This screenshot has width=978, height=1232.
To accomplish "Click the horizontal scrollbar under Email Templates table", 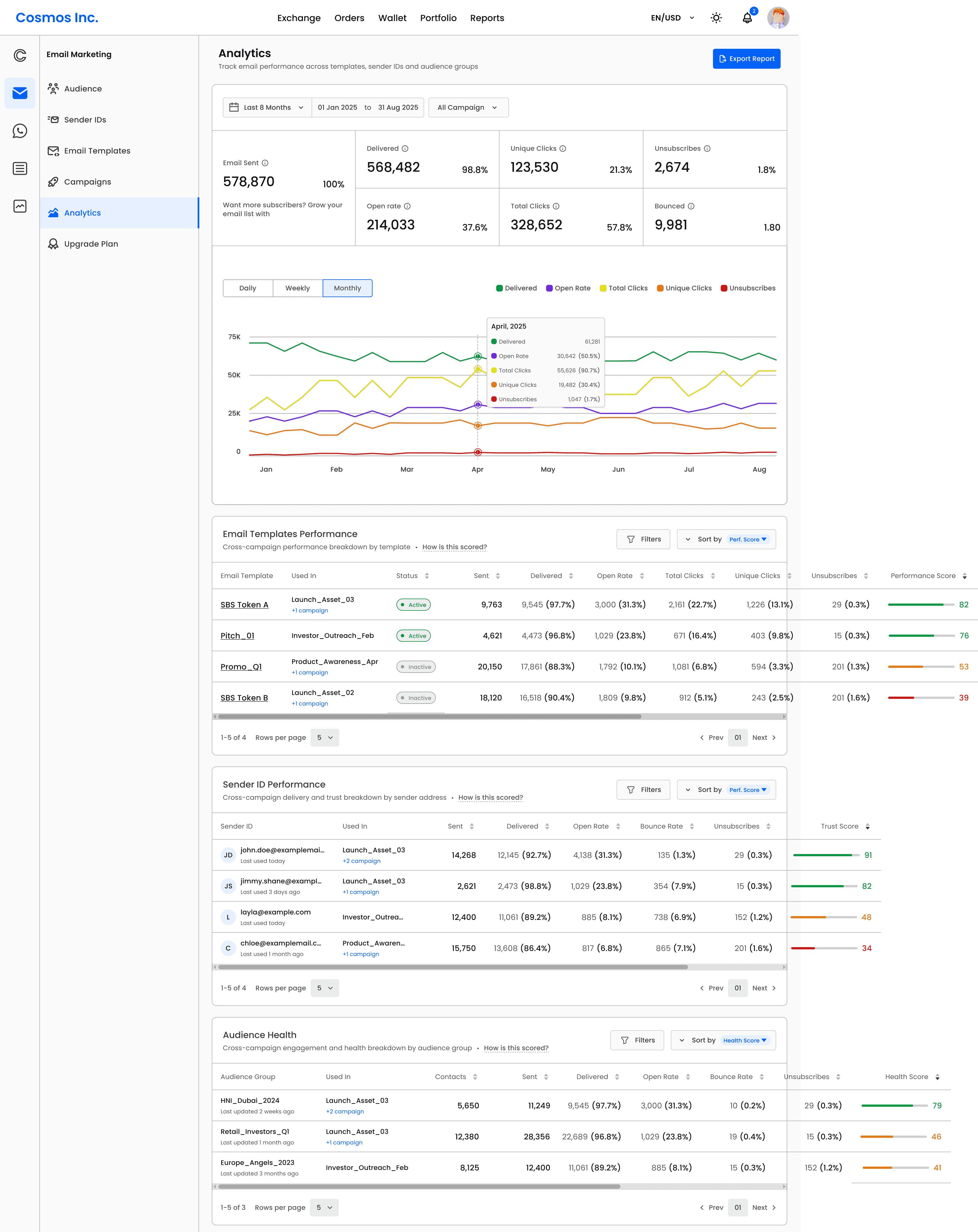I will tap(430, 717).
